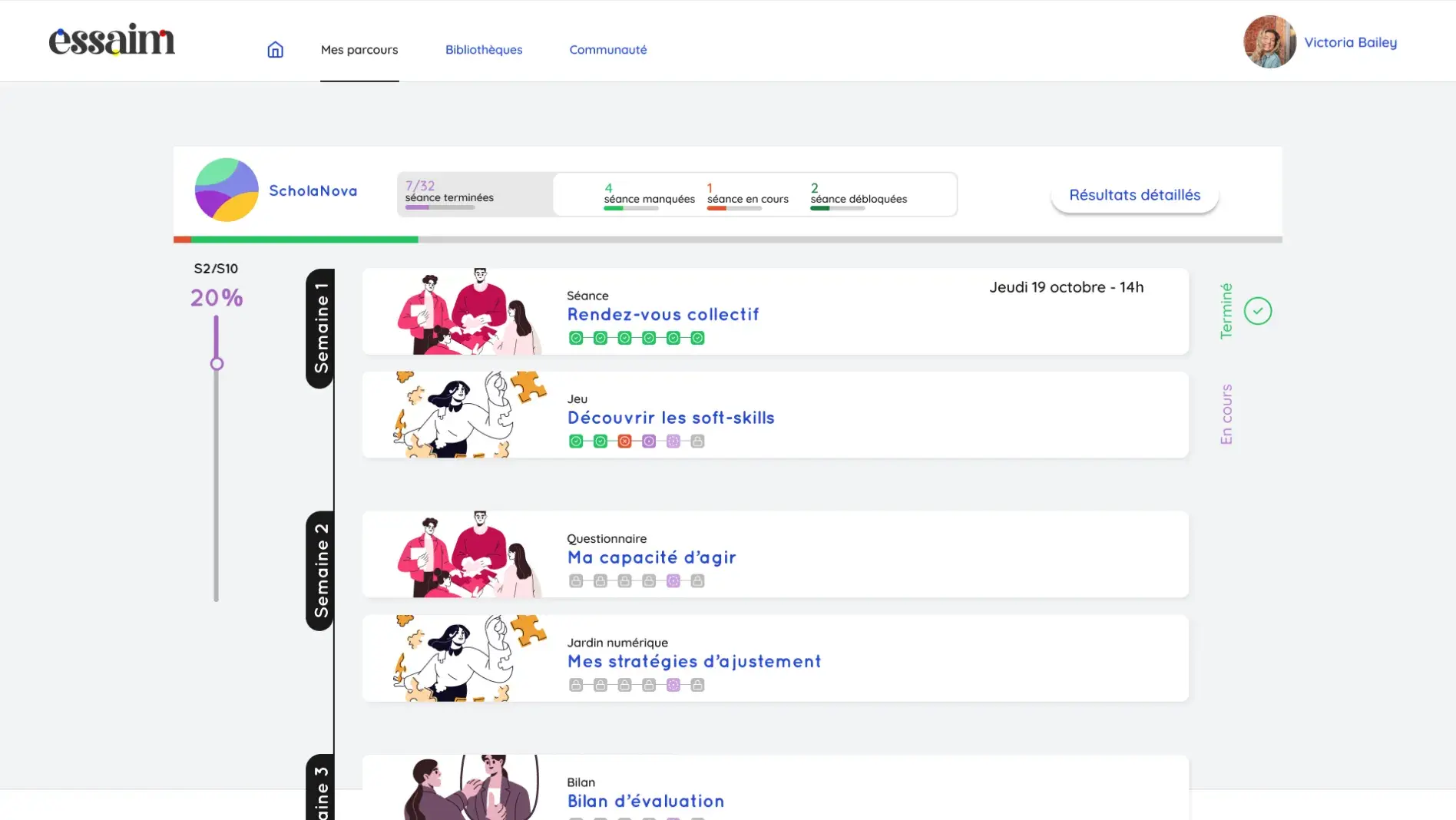Select the Semaine 2 timeline label
This screenshot has height=820, width=1456.
tap(320, 570)
